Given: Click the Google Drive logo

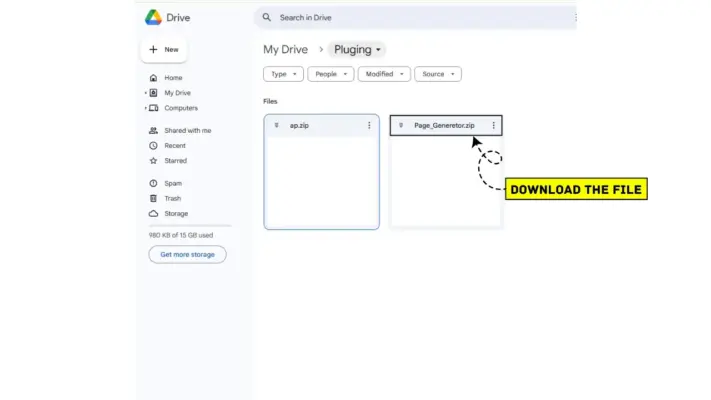Looking at the screenshot, I should 153,17.
